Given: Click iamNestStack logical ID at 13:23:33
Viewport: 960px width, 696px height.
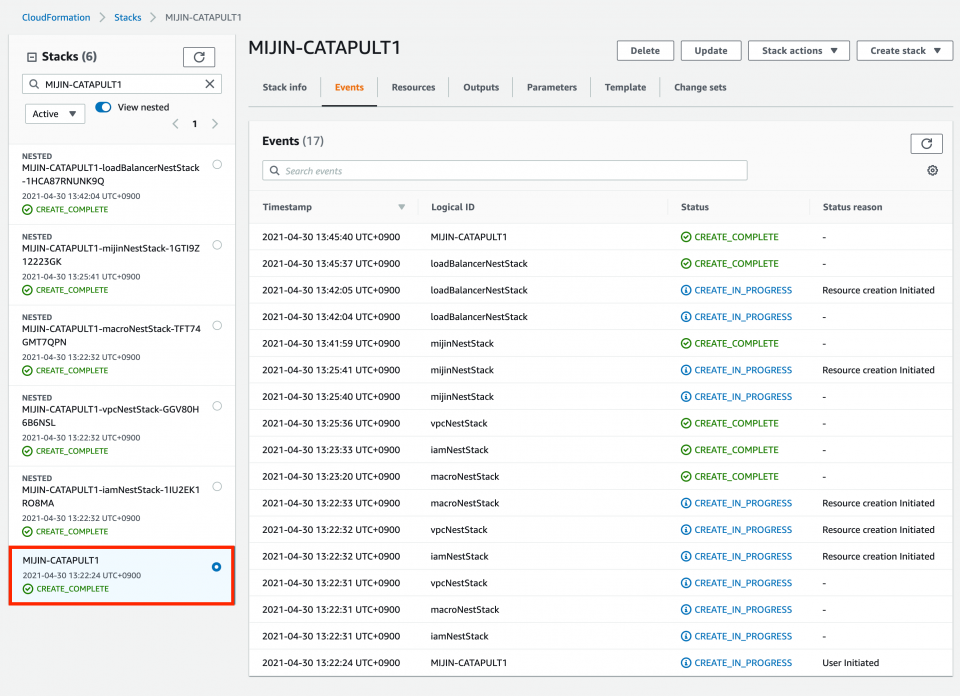Looking at the screenshot, I should (x=459, y=450).
